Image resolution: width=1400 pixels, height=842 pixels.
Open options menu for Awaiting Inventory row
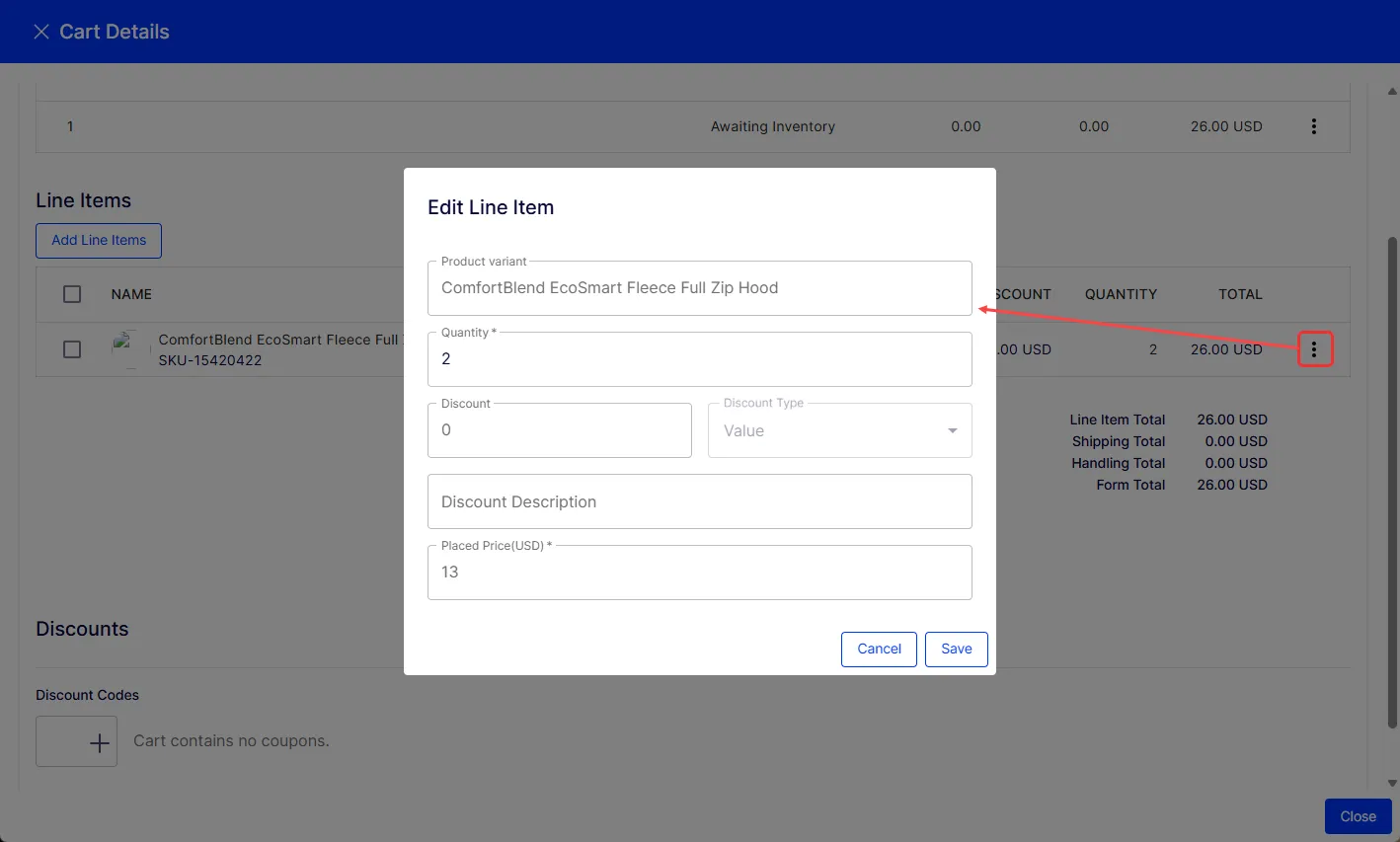click(1313, 126)
